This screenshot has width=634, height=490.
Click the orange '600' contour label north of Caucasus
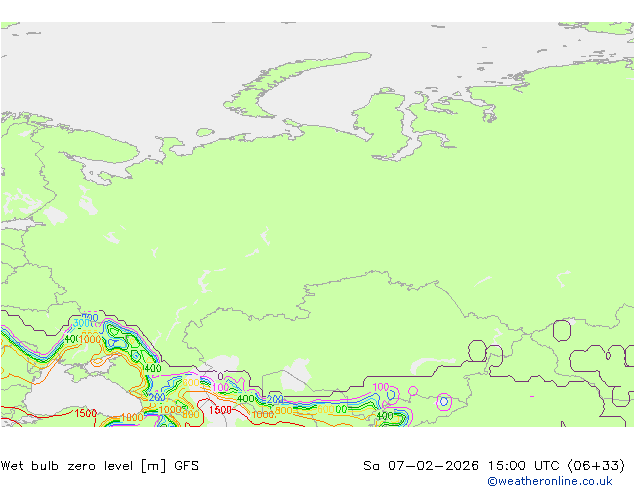coord(191,382)
